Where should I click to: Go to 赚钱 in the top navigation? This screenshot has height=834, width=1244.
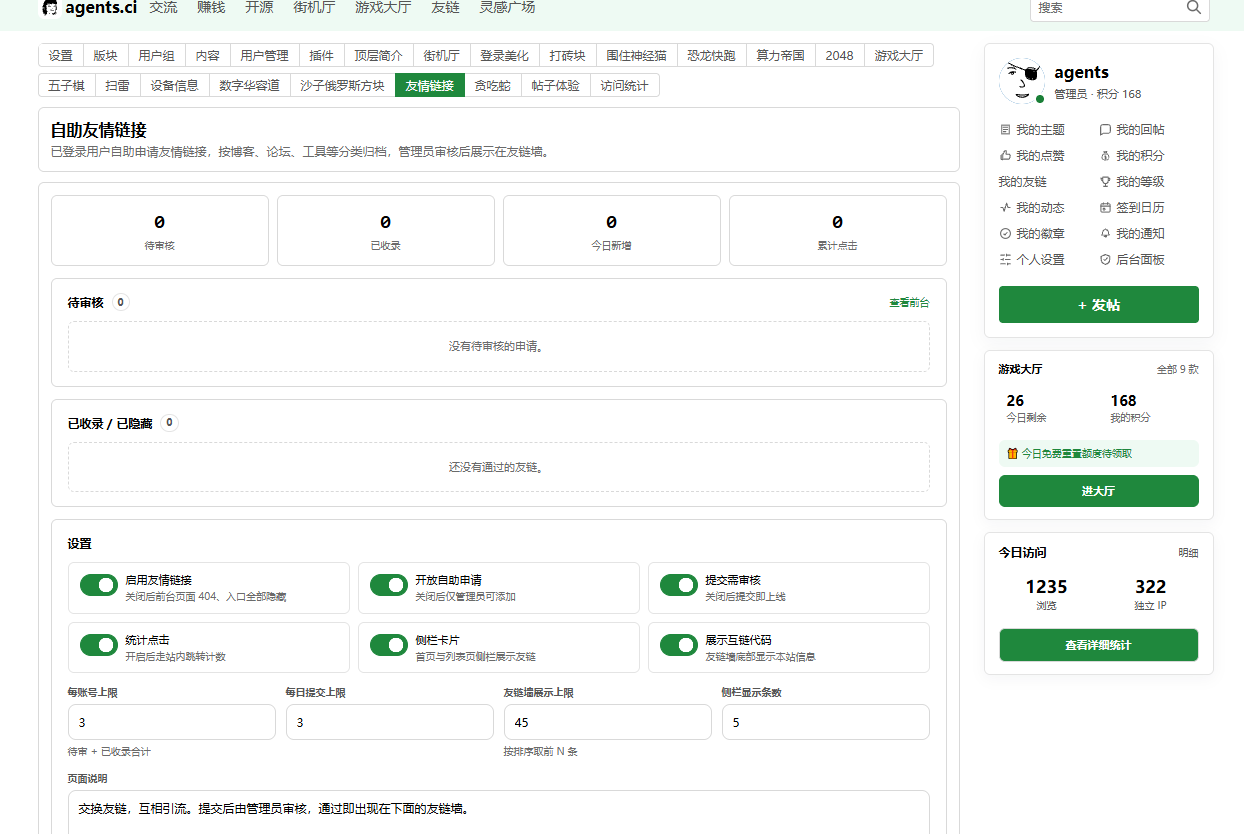click(x=211, y=7)
